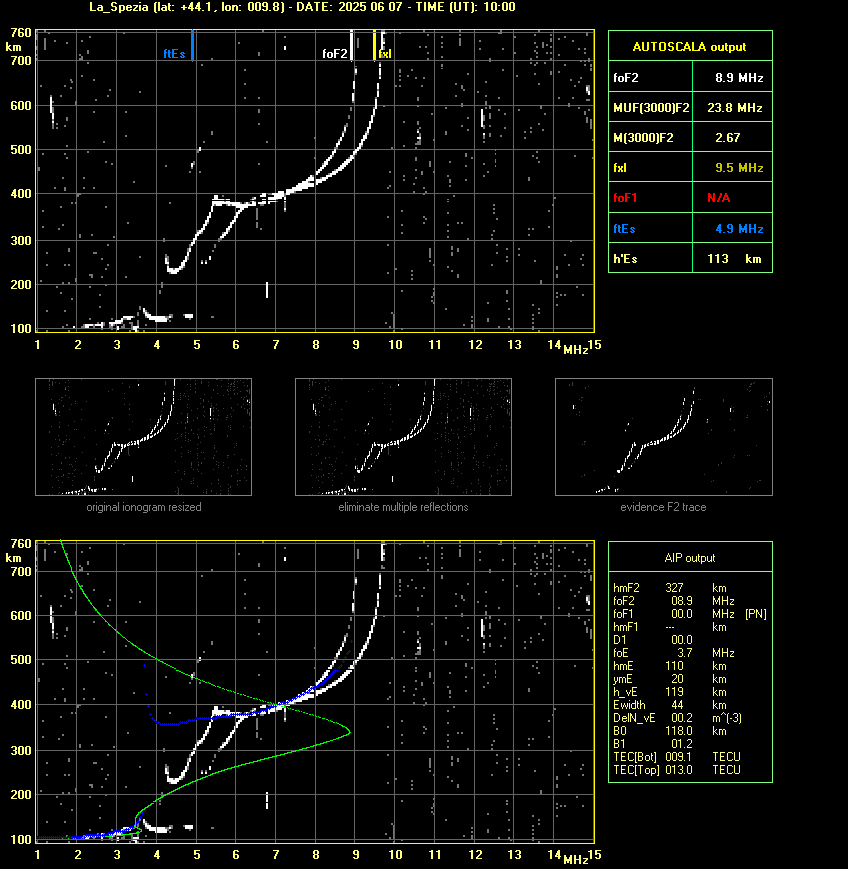This screenshot has height=869, width=848.
Task: Select the ymE 20 km row
Action: 670,679
